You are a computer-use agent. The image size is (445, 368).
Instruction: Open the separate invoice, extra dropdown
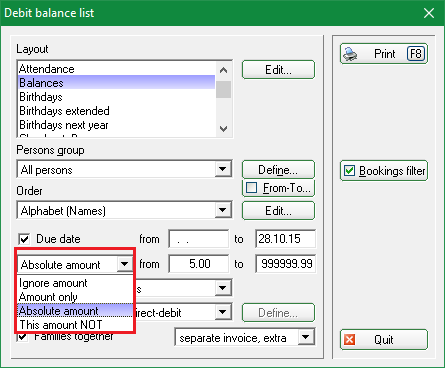[306, 337]
